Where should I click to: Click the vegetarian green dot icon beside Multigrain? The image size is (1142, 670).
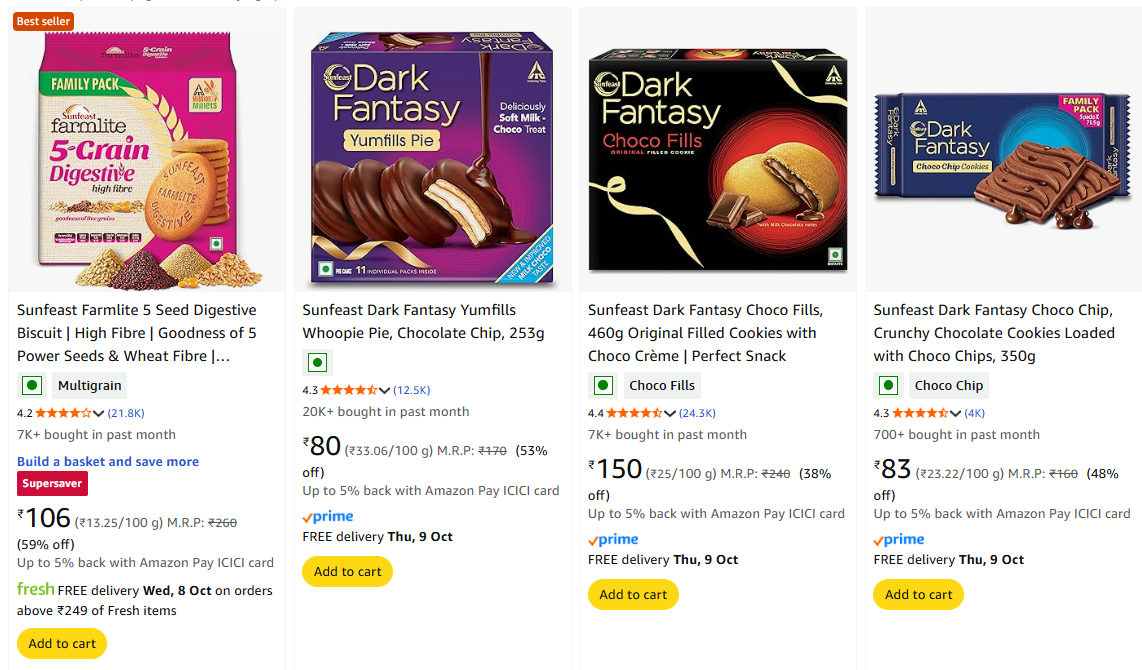pos(32,385)
